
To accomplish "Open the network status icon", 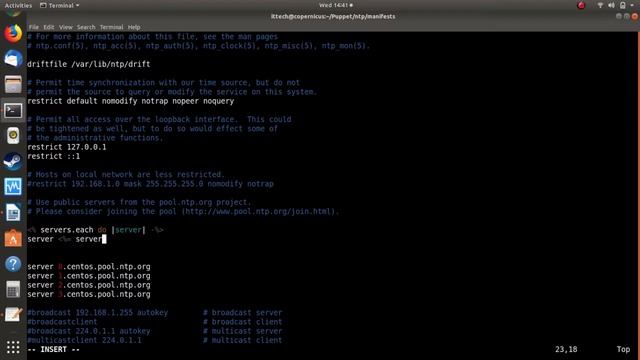I will [600, 5].
